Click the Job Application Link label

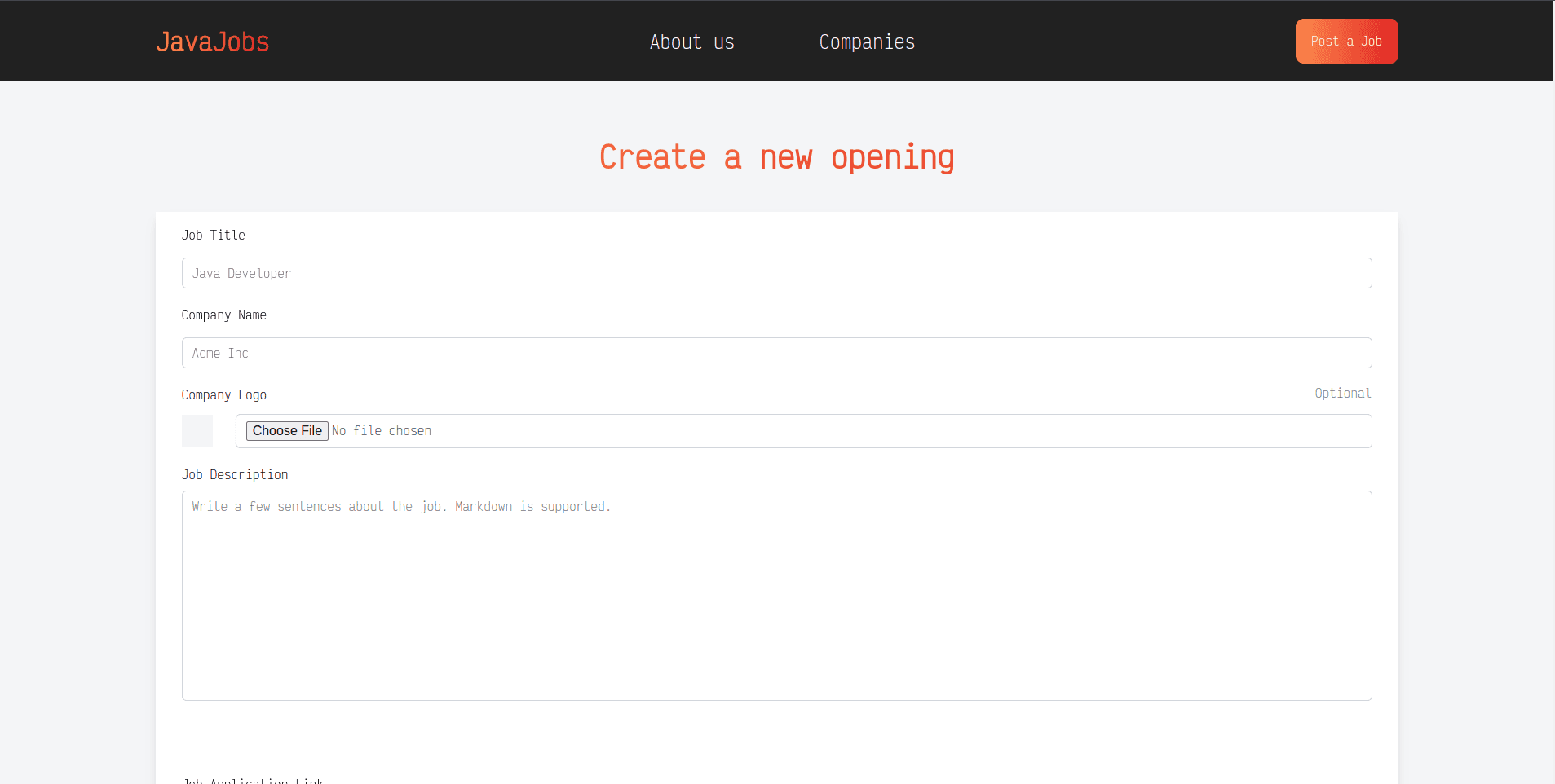[x=252, y=780]
